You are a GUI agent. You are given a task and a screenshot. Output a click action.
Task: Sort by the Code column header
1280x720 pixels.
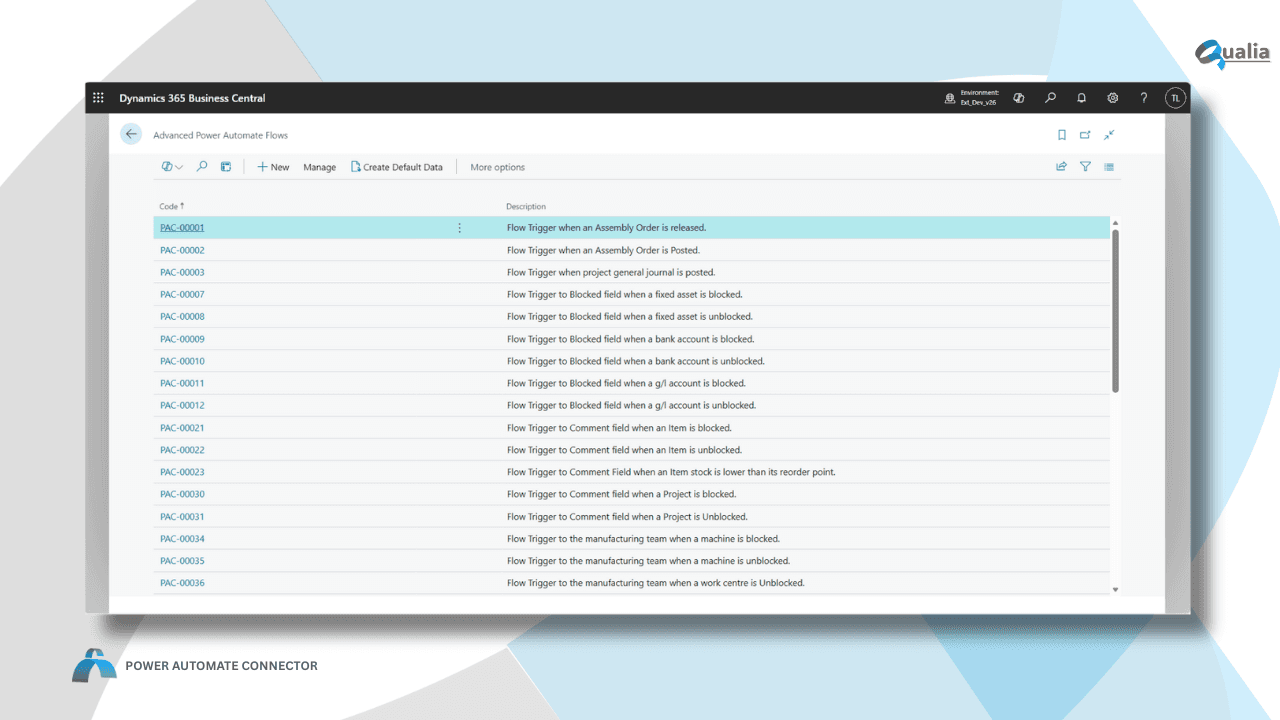[172, 206]
